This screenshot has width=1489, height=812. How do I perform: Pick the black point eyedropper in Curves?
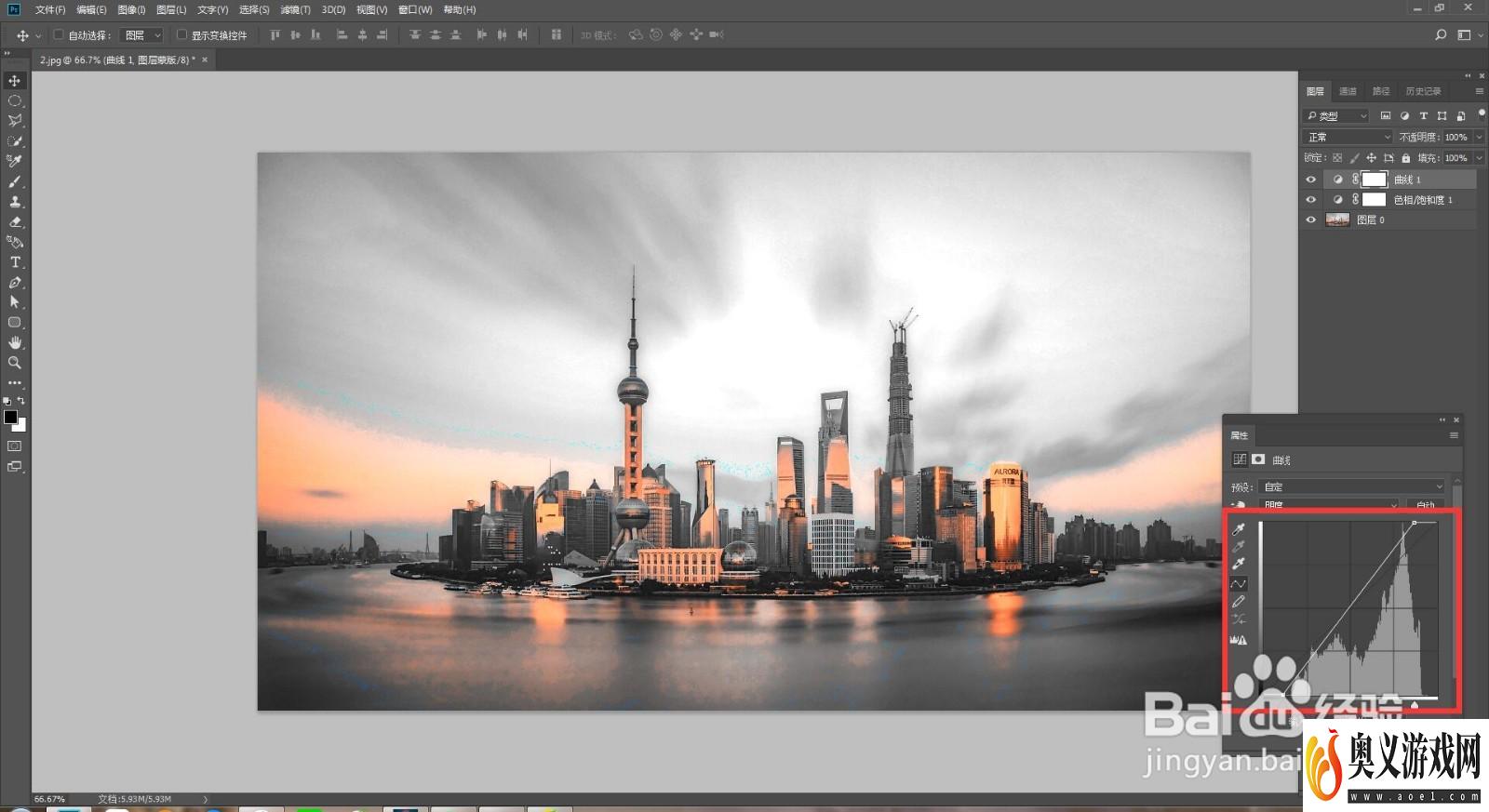(1239, 528)
